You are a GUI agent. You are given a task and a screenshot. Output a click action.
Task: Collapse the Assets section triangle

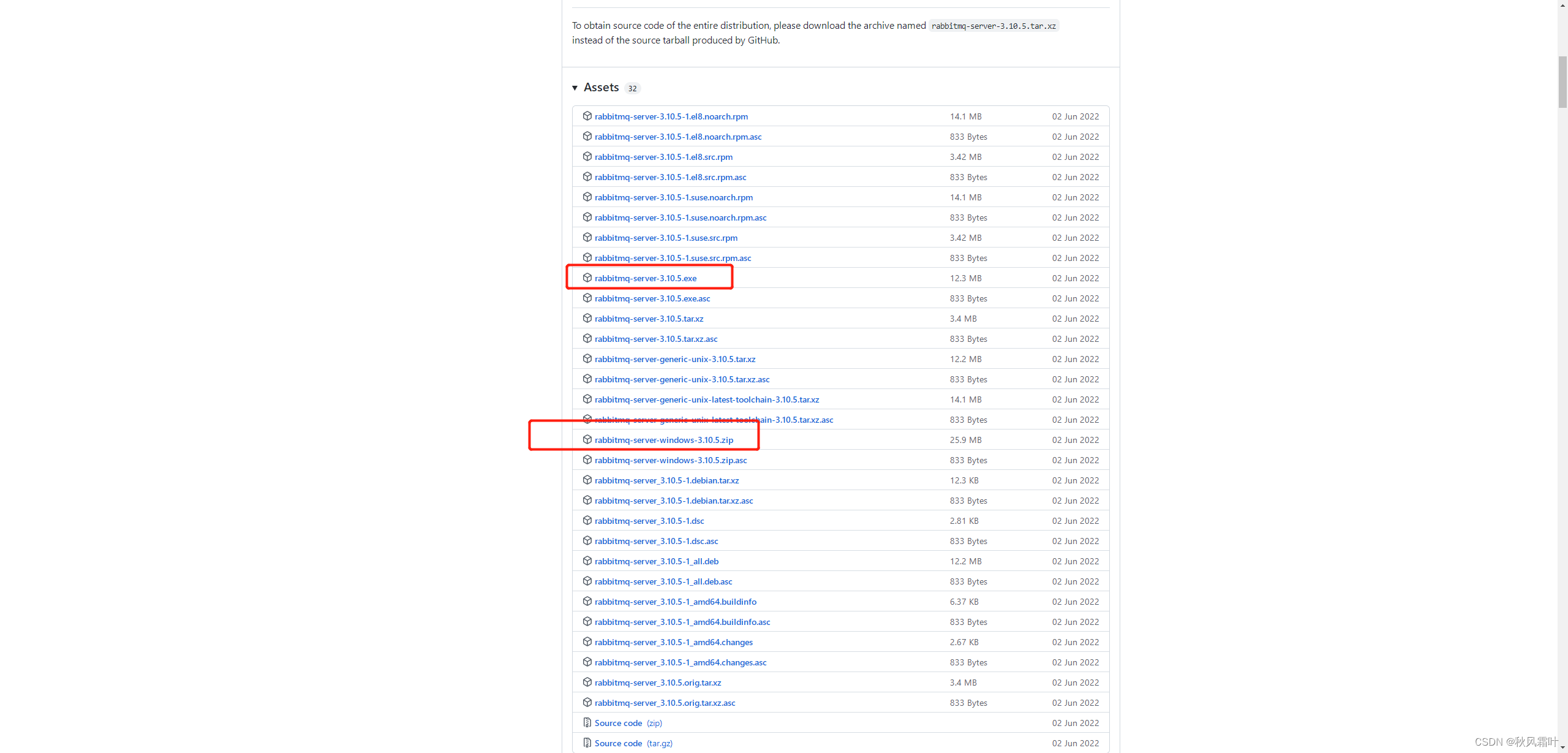575,88
